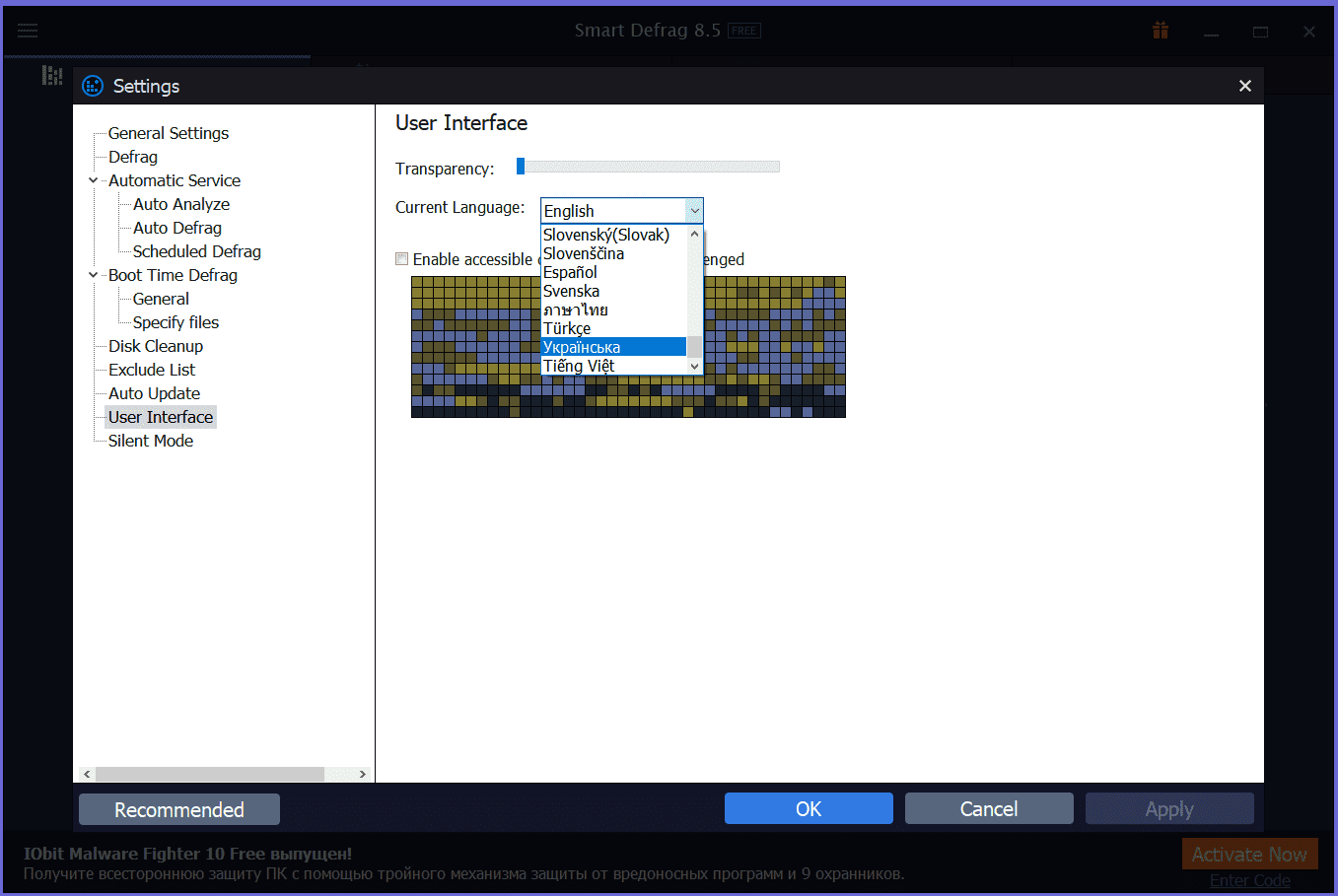Open Auto Analyze settings
Viewport: 1338px width, 896px height.
point(181,204)
